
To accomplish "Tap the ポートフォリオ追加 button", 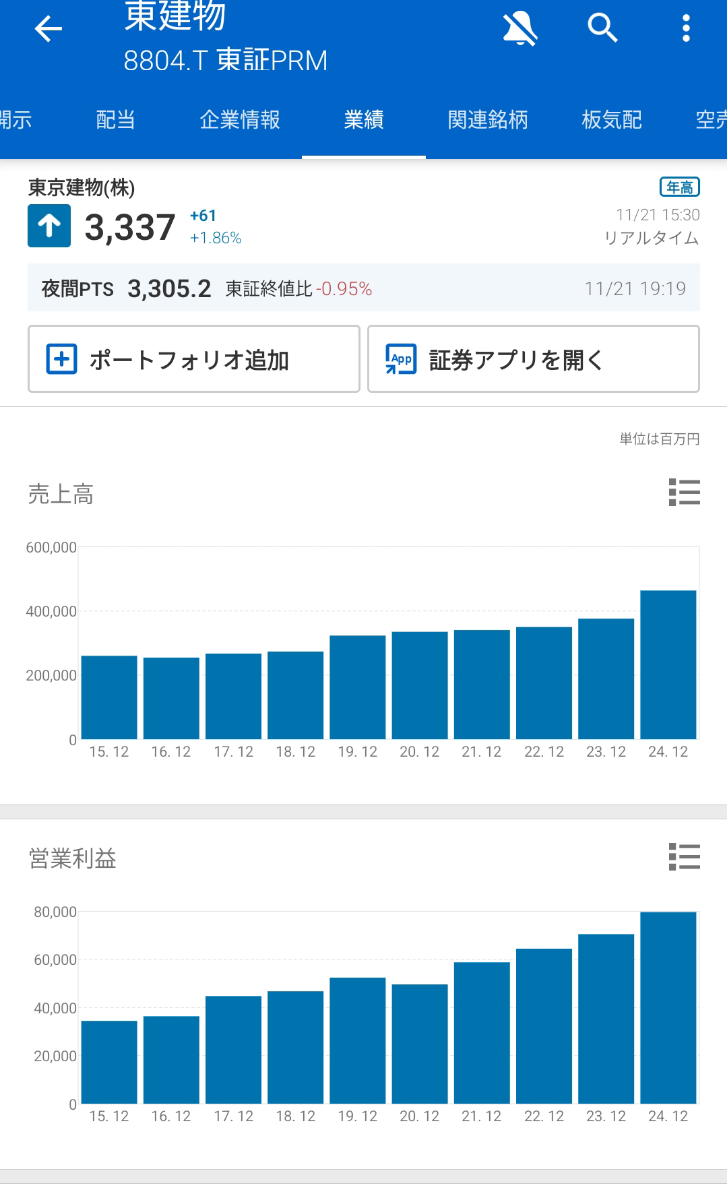I will [x=194, y=359].
